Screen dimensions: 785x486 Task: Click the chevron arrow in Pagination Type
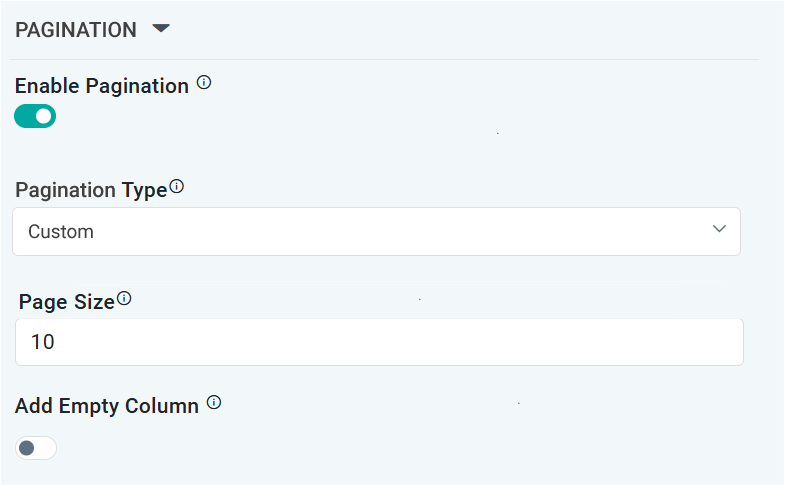pyautogui.click(x=719, y=230)
